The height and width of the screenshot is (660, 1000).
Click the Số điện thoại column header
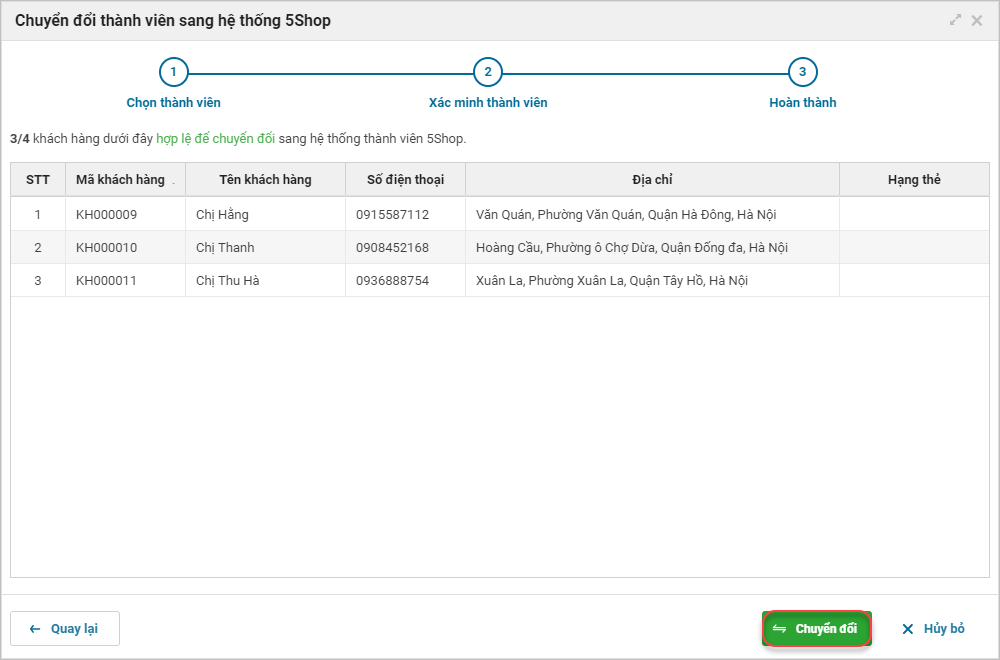coord(405,180)
